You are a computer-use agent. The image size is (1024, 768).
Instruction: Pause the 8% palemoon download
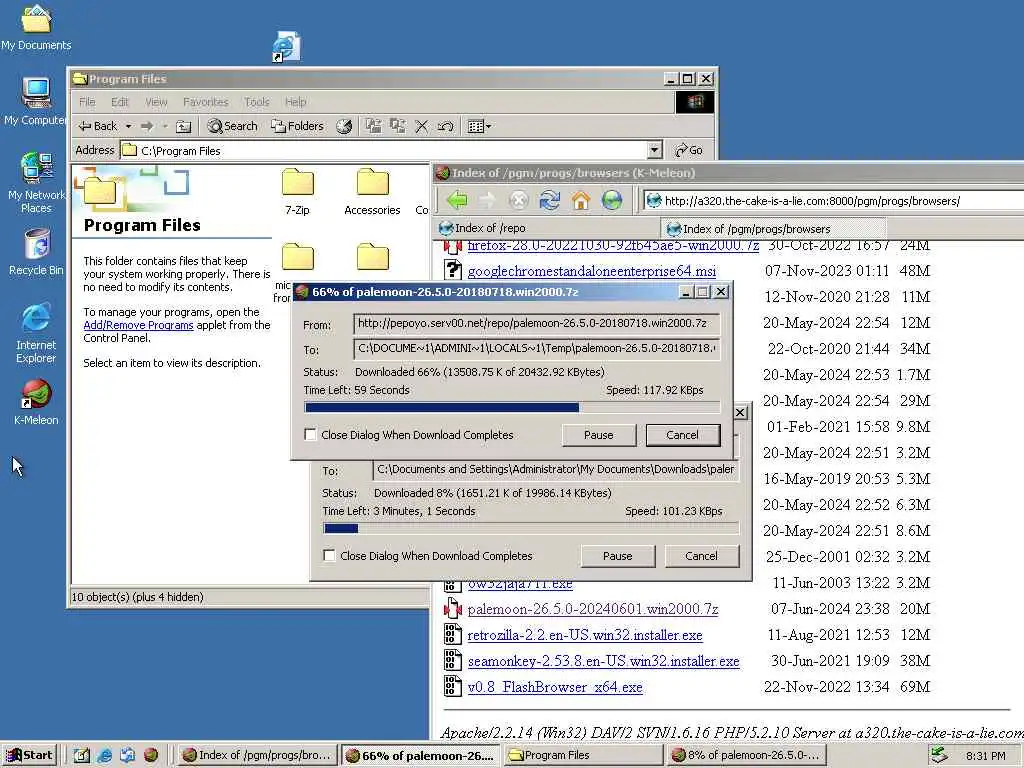coord(617,556)
